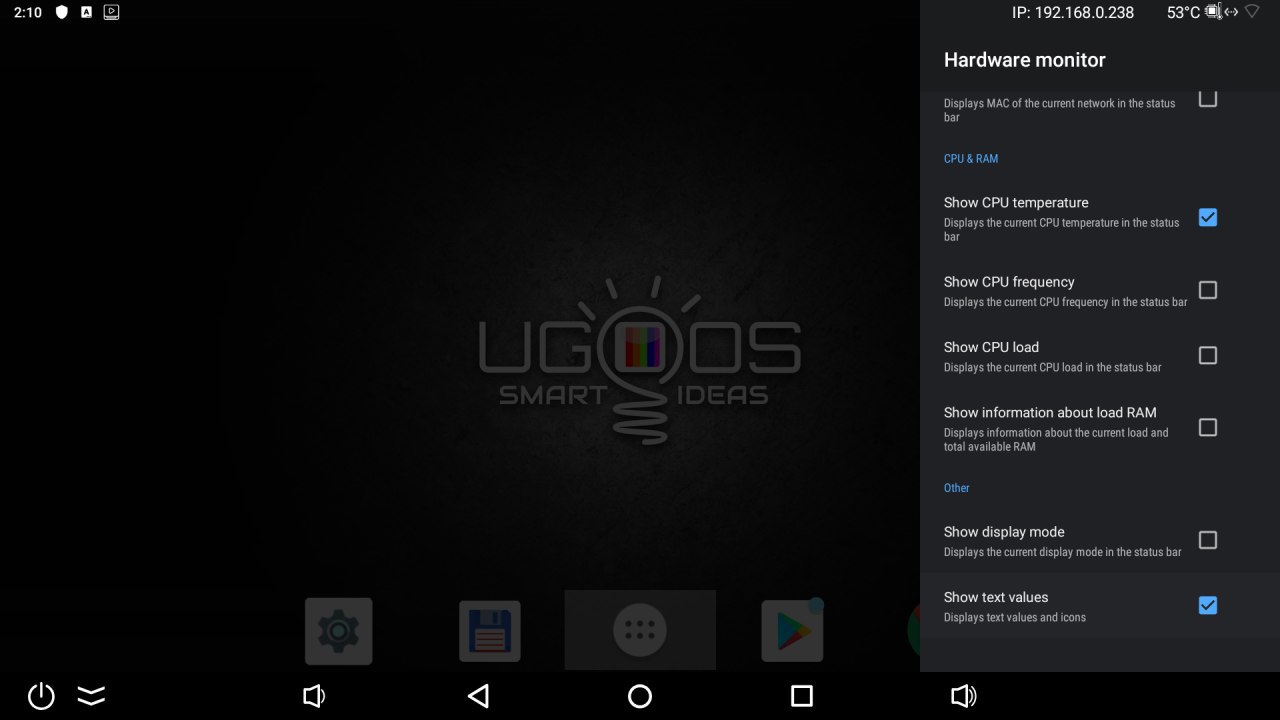This screenshot has width=1280, height=720.
Task: Tap the volume up speaker icon
Action: tap(964, 696)
